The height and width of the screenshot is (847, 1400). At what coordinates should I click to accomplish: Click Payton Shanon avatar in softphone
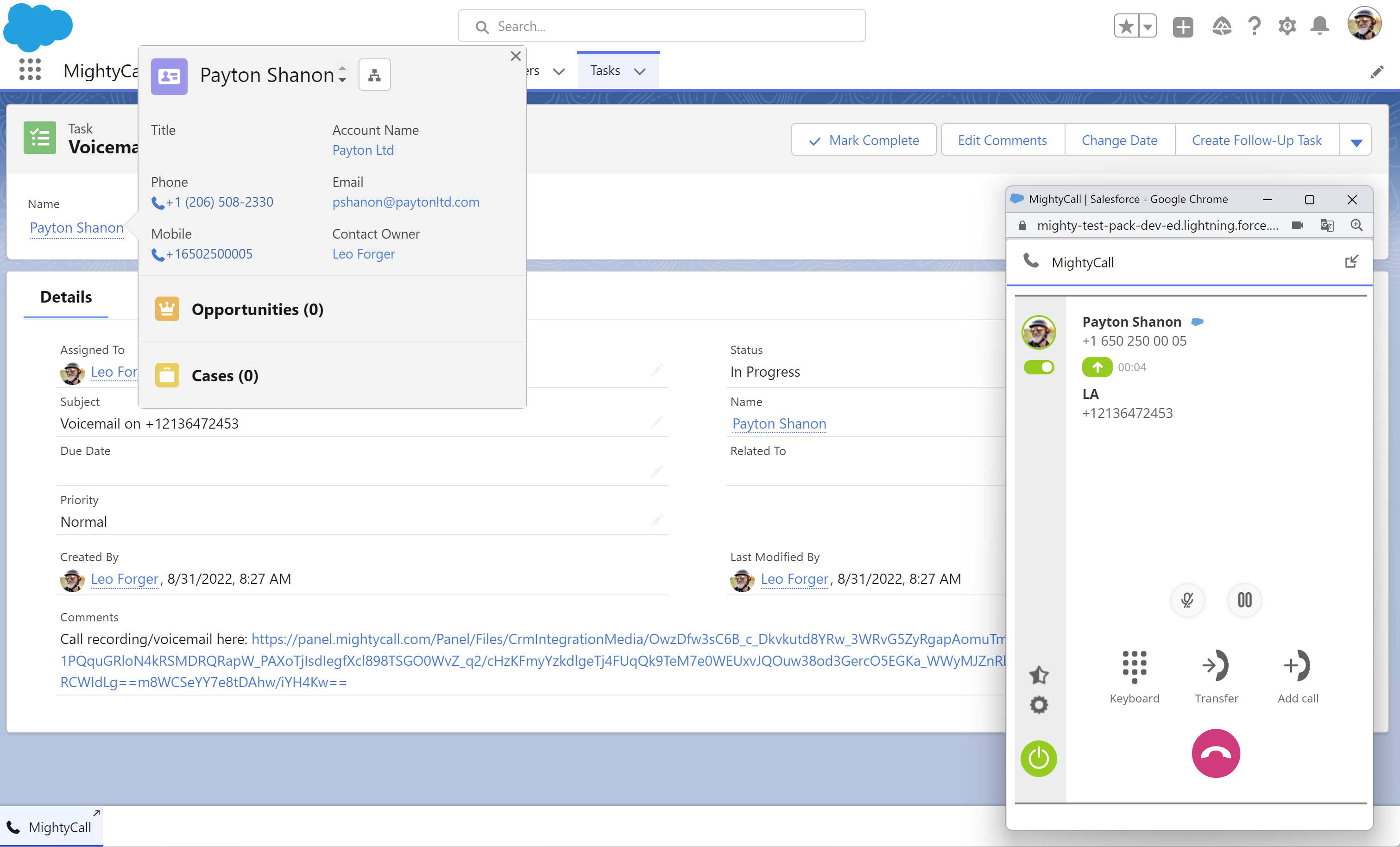pyautogui.click(x=1039, y=333)
